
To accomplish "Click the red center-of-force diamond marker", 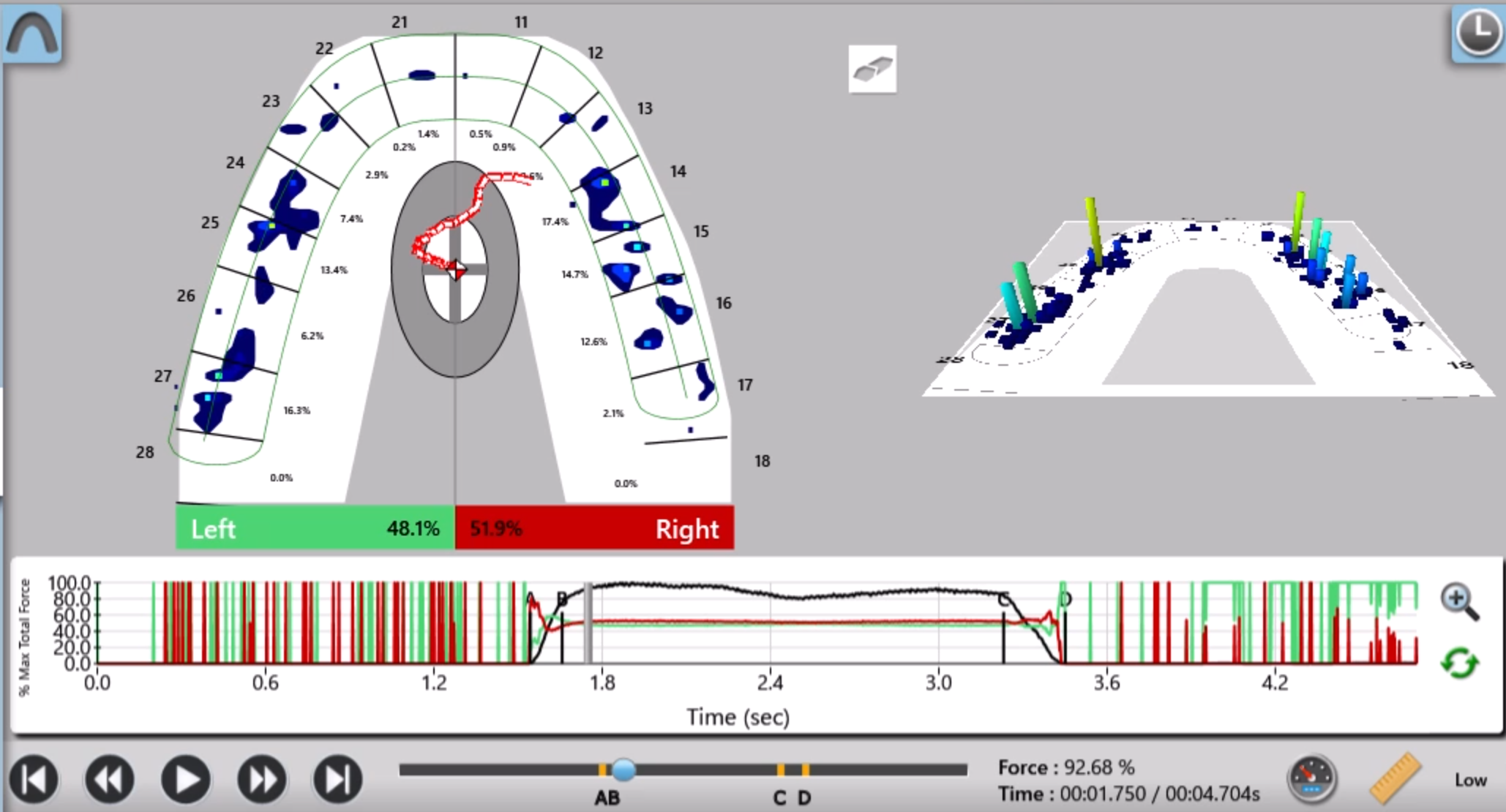I will pos(457,269).
